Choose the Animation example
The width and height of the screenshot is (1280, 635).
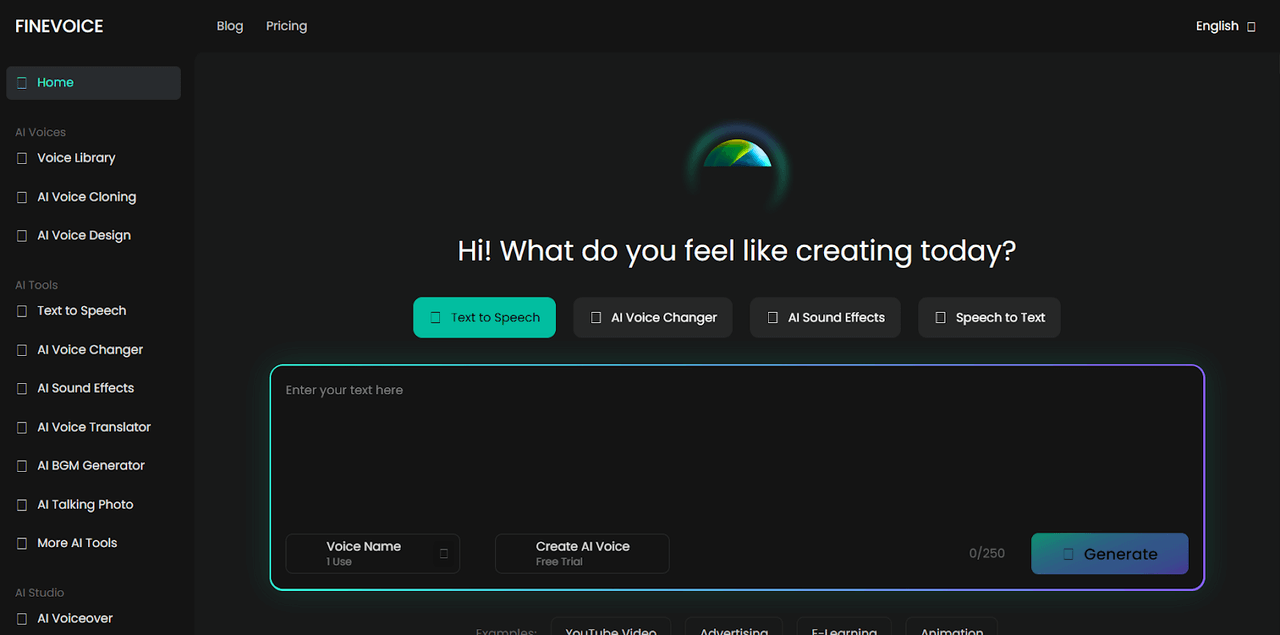952,627
